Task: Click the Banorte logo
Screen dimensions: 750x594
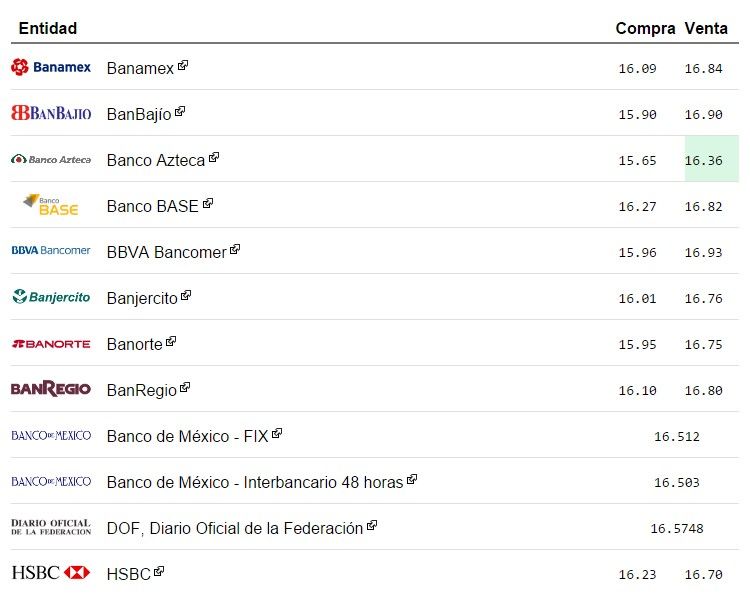Action: point(51,343)
